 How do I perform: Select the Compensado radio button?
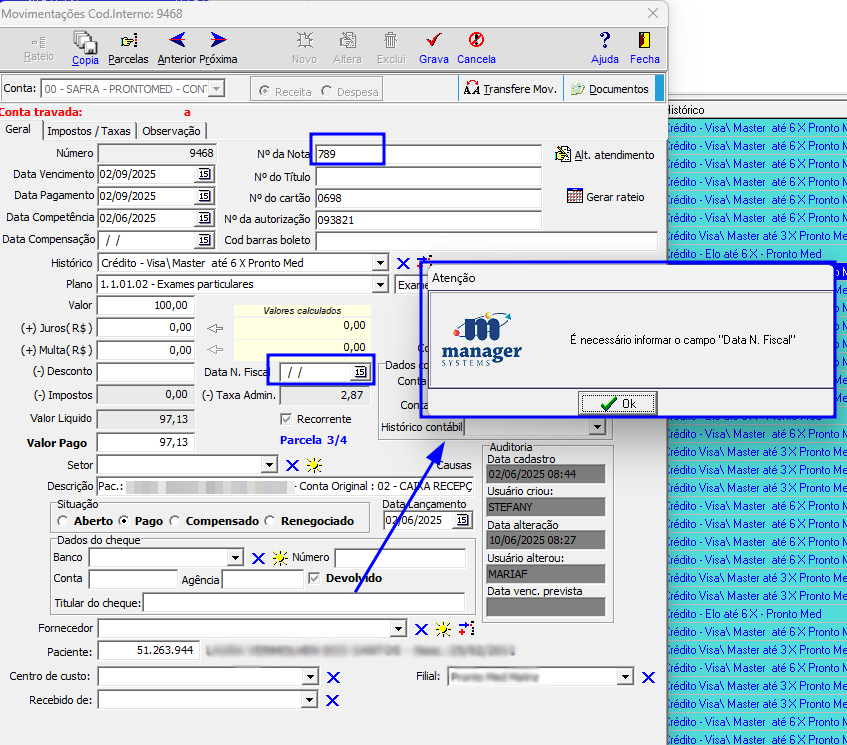tap(174, 521)
